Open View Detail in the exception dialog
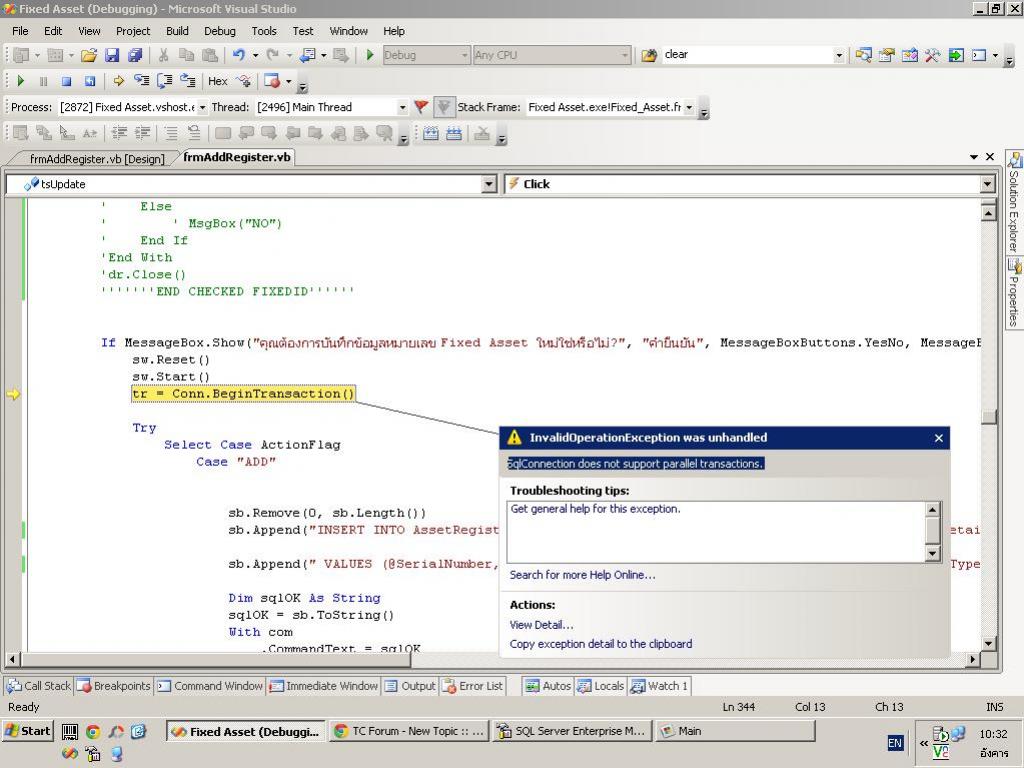Viewport: 1024px width, 768px height. click(541, 625)
